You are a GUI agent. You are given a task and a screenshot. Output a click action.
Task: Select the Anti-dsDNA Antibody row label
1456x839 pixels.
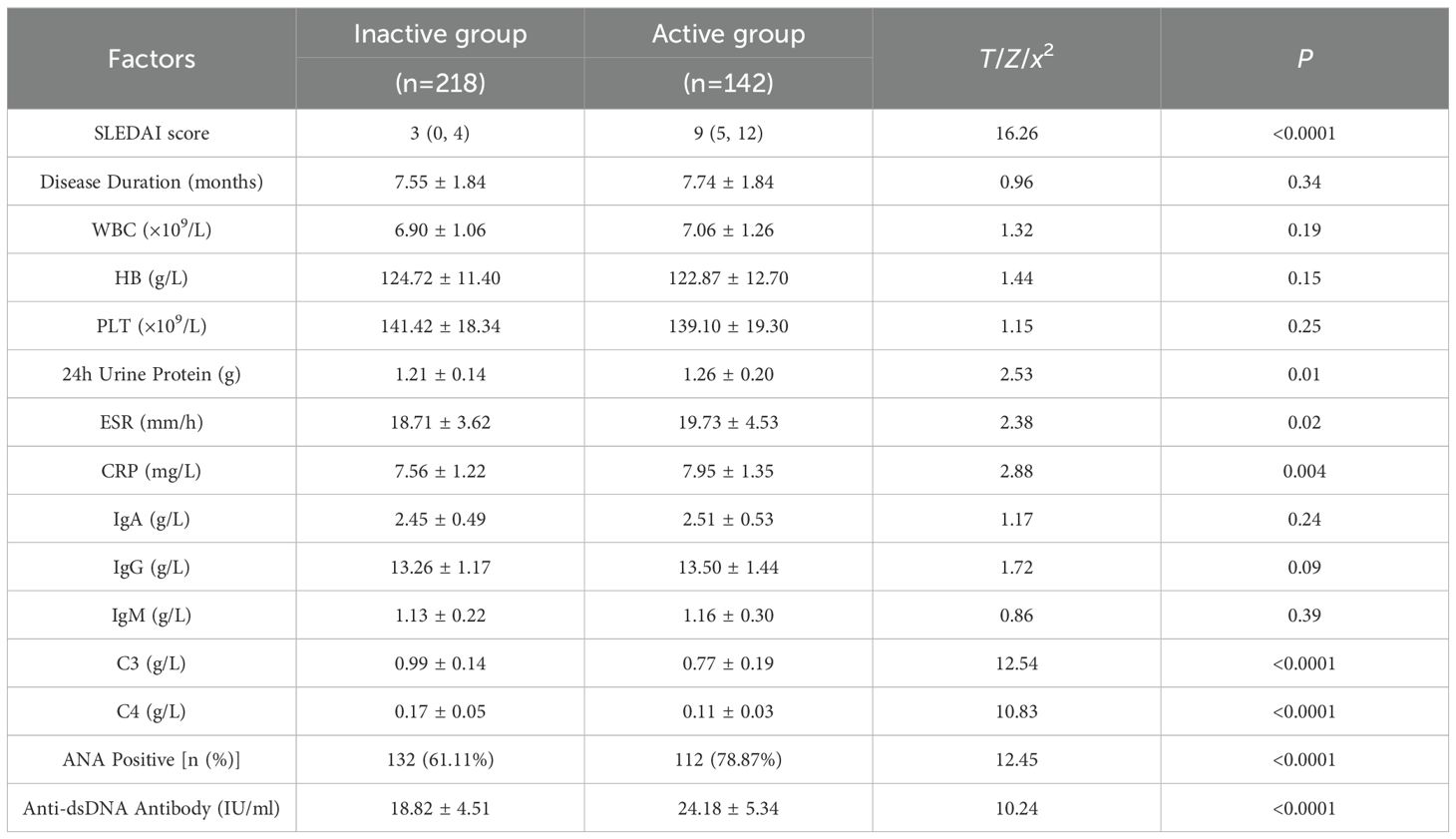[x=152, y=808]
